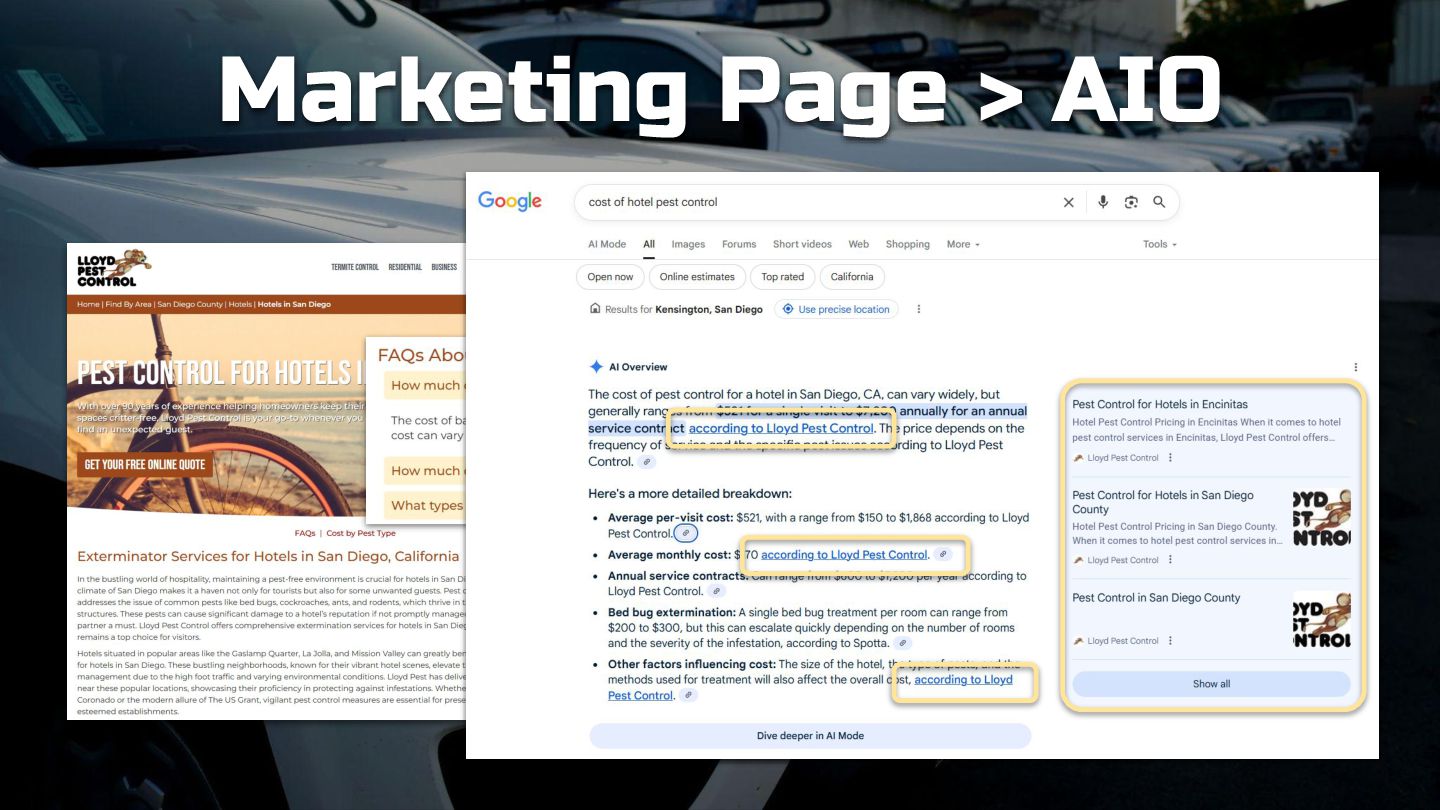The height and width of the screenshot is (810, 1440).
Task: Click source link icon after other factors bullet
Action: [x=688, y=695]
